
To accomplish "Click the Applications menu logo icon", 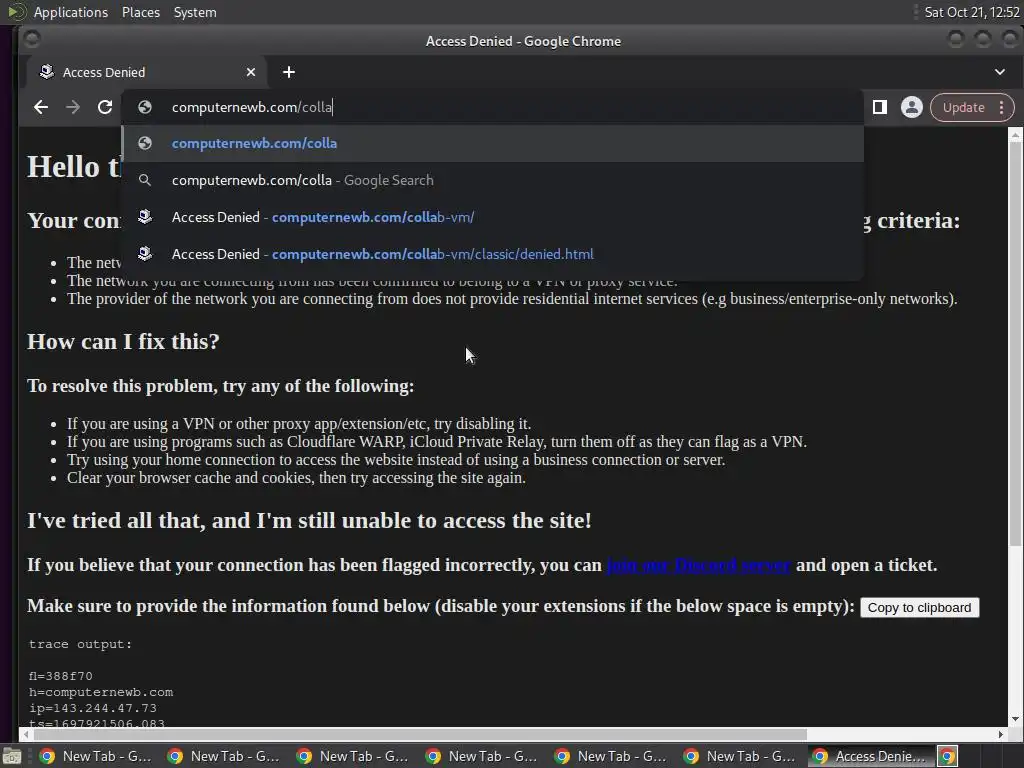I will tap(16, 12).
